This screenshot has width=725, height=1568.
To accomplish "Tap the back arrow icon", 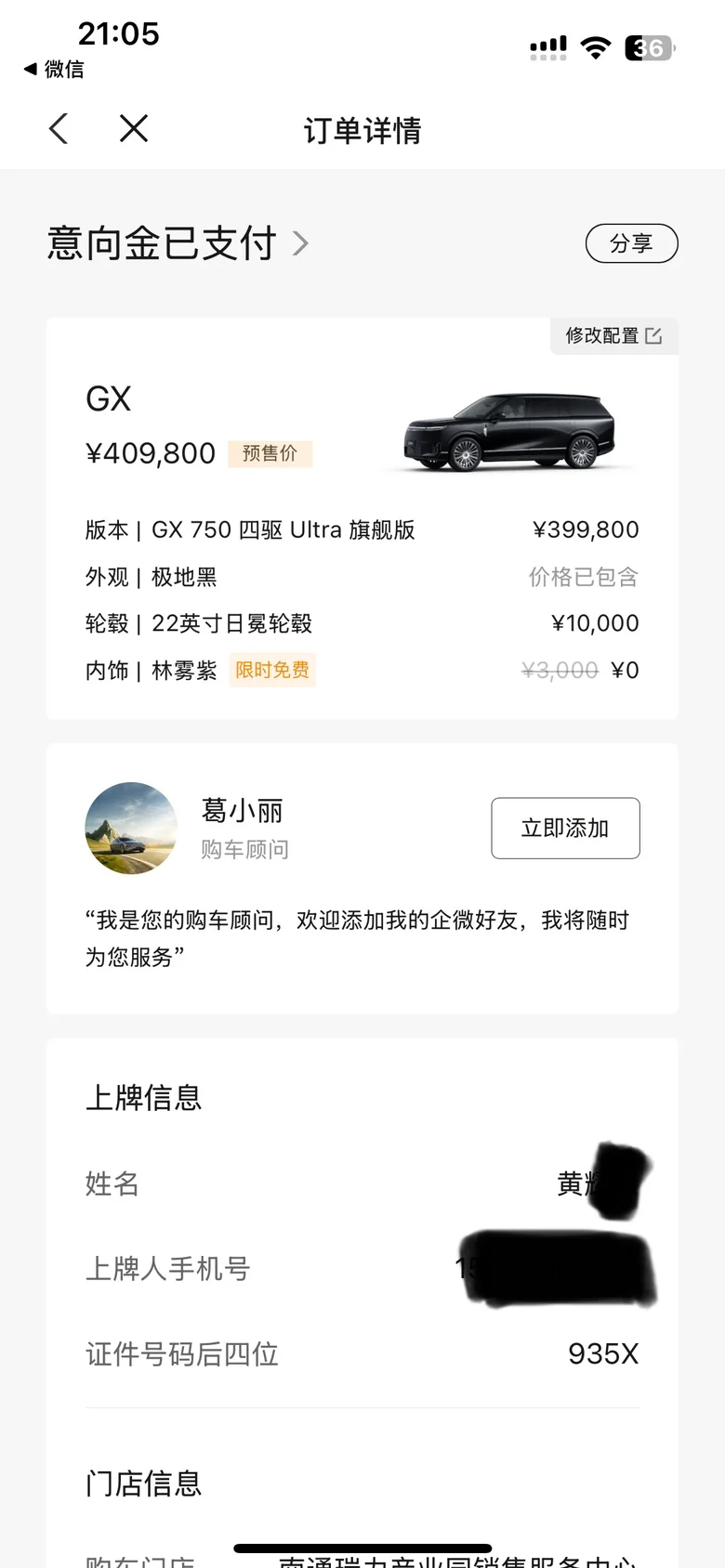I will point(59,129).
